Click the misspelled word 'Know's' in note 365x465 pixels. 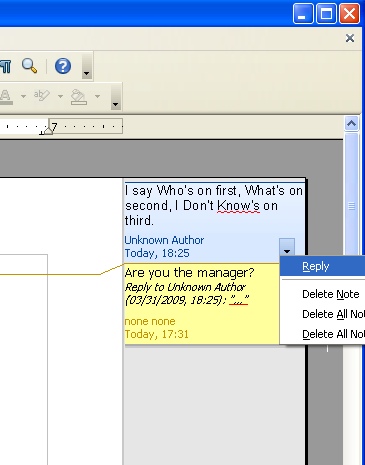coord(238,206)
